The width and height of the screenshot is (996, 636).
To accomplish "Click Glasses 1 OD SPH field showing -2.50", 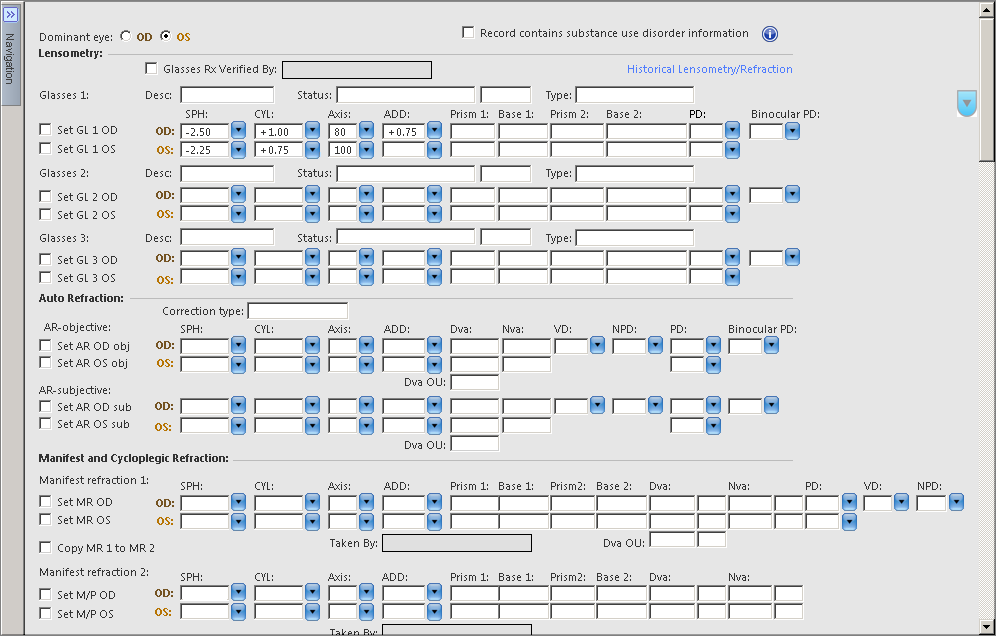I will pos(205,132).
